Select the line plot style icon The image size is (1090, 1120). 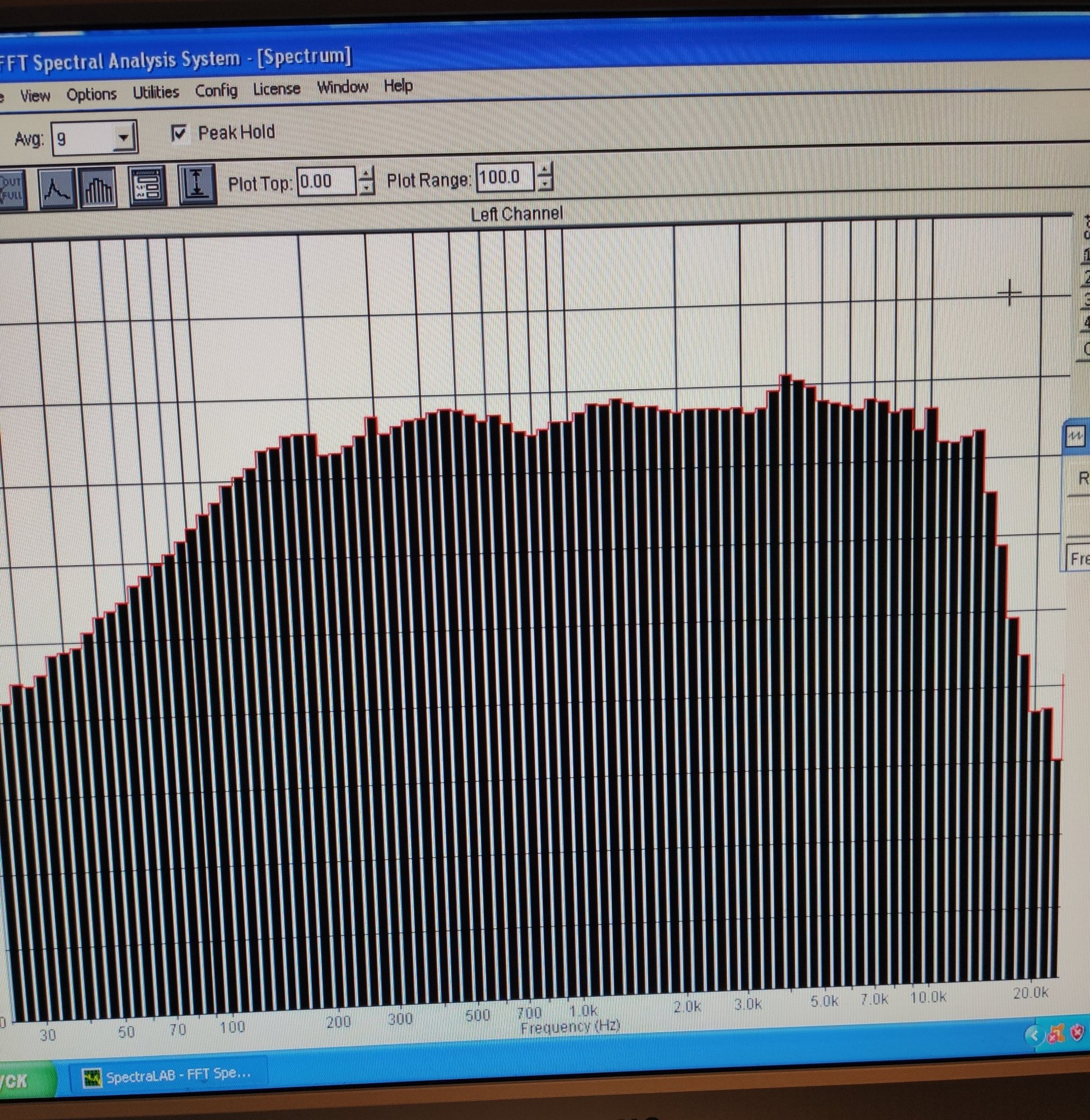click(x=57, y=188)
